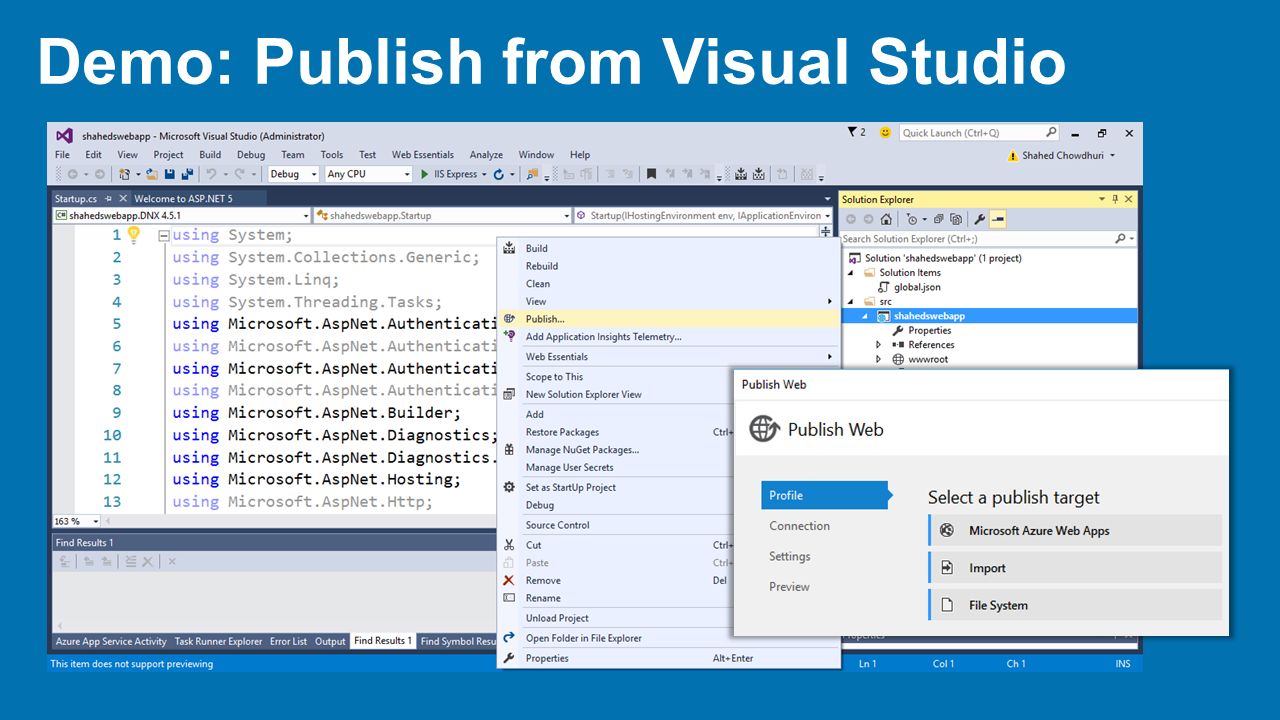
Task: Close the Startup.cs tab
Action: pyautogui.click(x=123, y=199)
